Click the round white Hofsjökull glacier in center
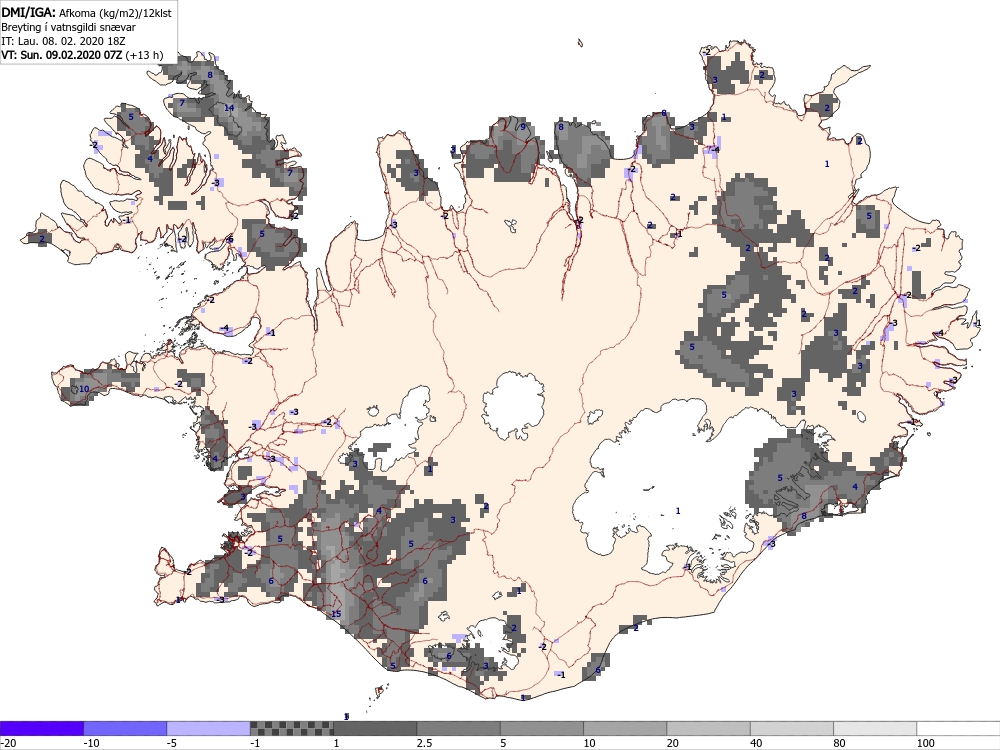 tap(513, 406)
